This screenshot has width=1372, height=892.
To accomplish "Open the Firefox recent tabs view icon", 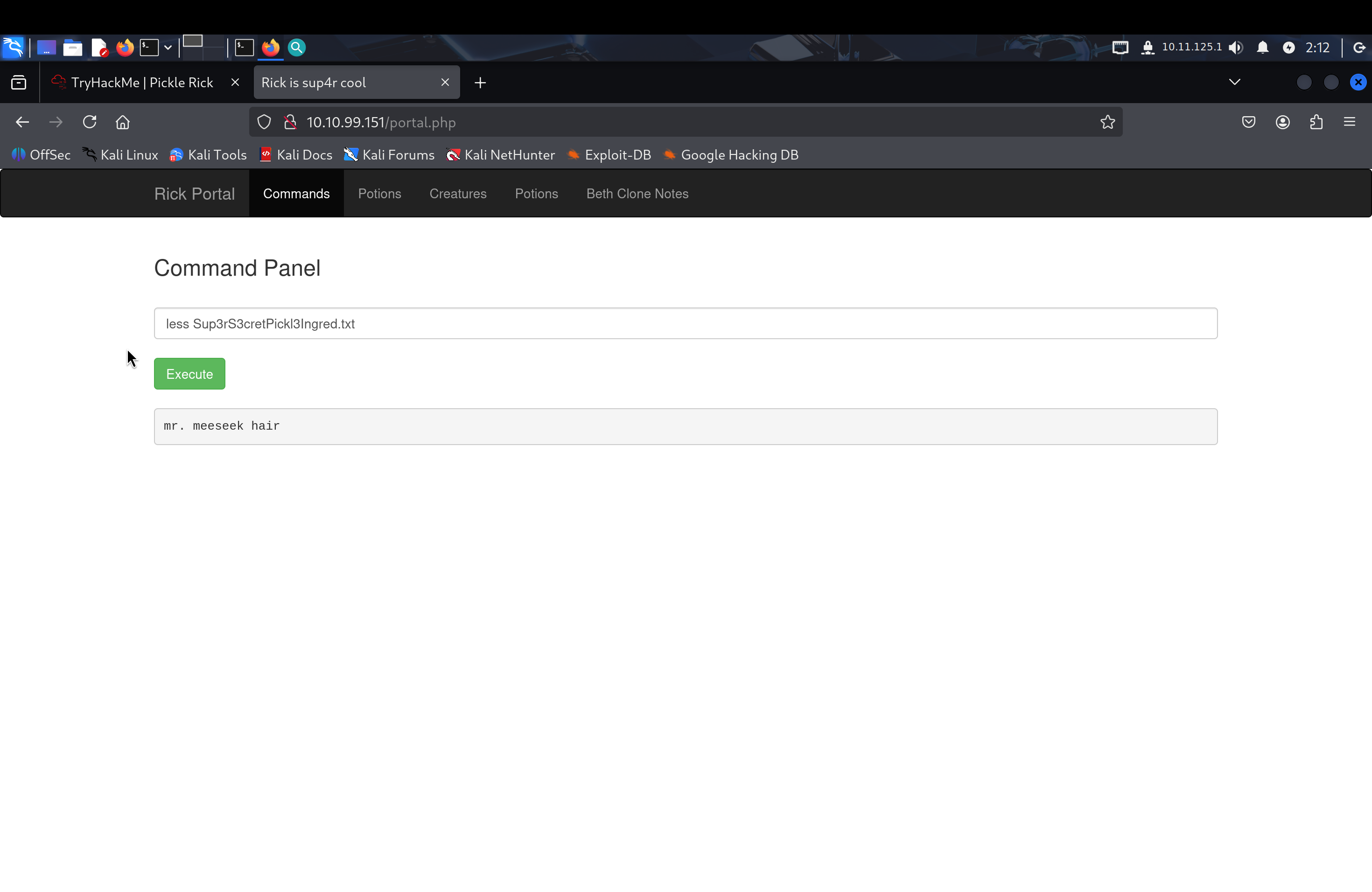I will tap(19, 83).
